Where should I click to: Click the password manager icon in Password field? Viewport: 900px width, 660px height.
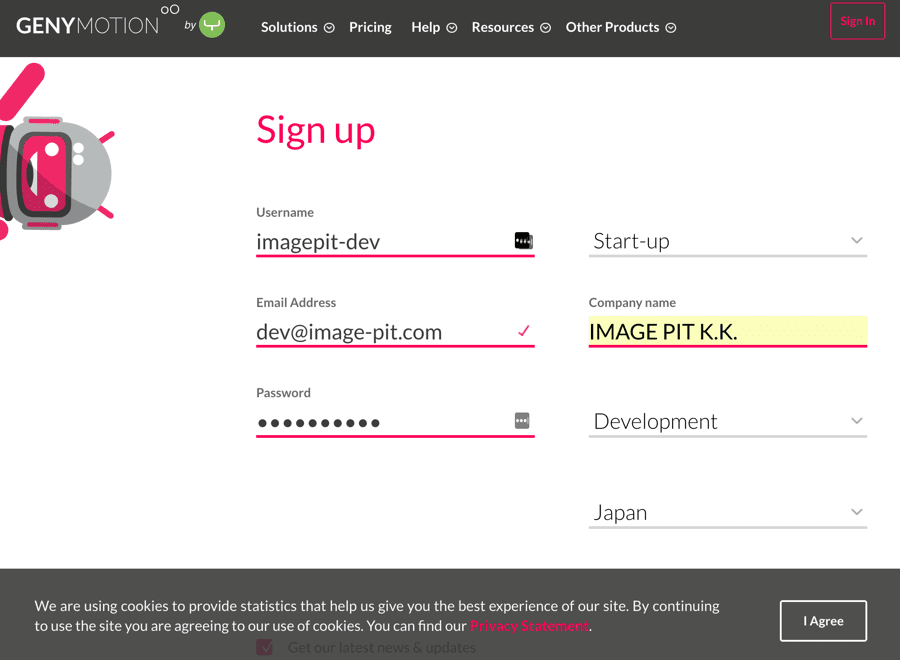(522, 421)
